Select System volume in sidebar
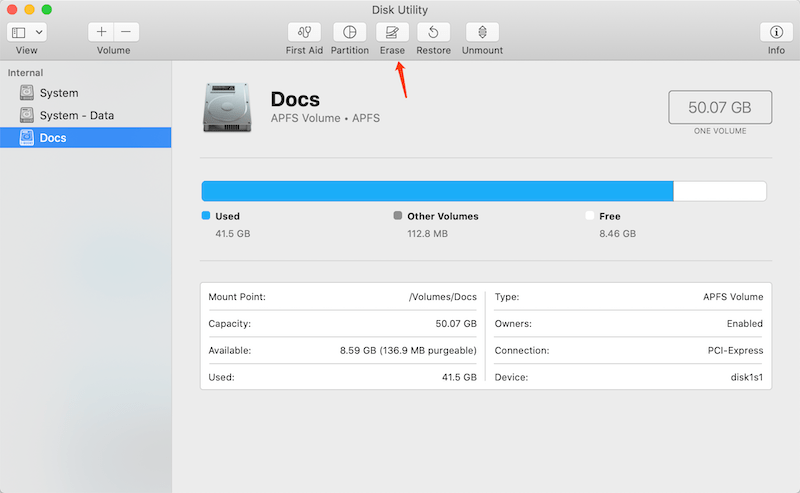 coord(58,93)
